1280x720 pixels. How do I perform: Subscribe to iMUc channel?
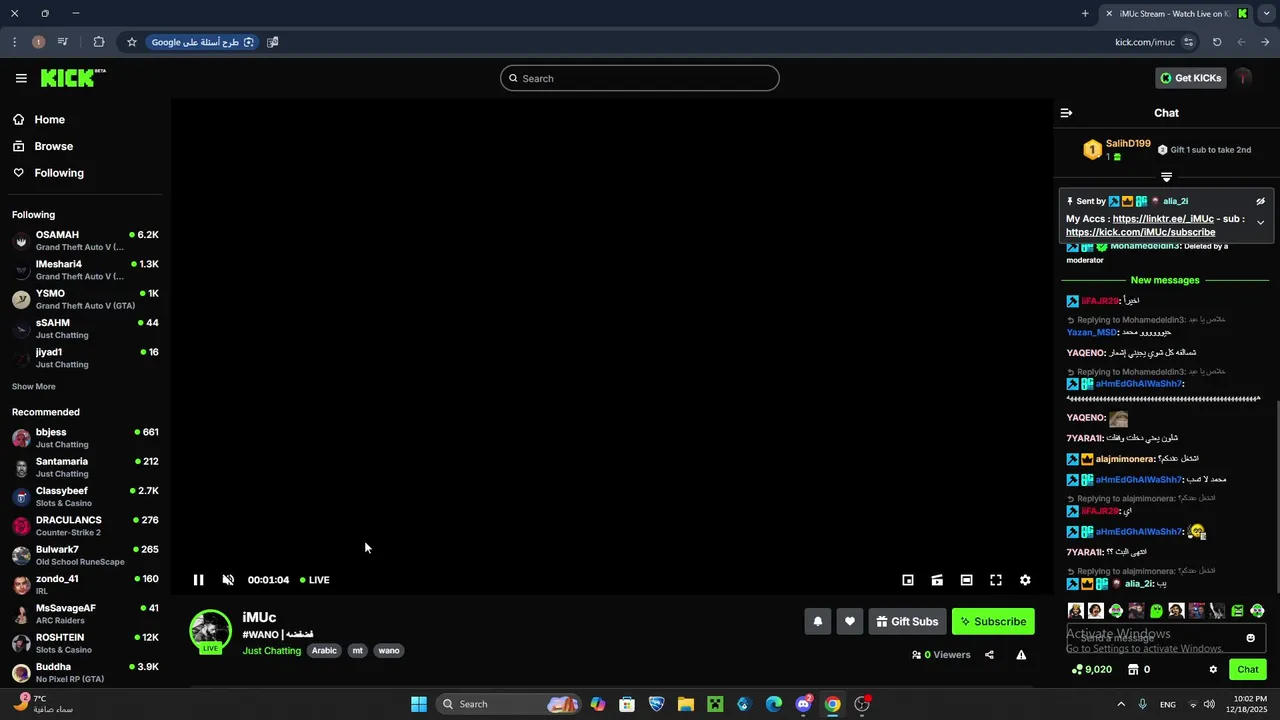993,621
